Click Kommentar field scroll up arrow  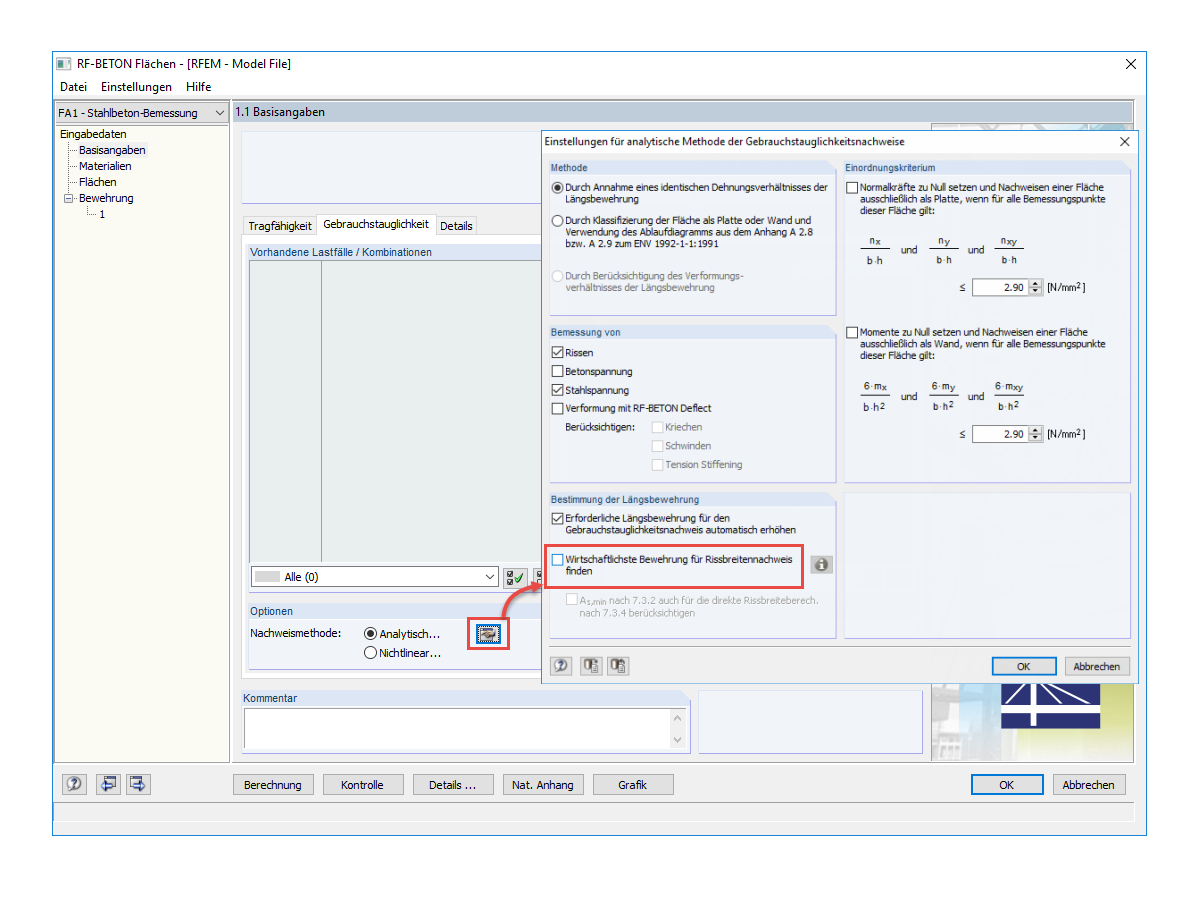click(x=679, y=718)
